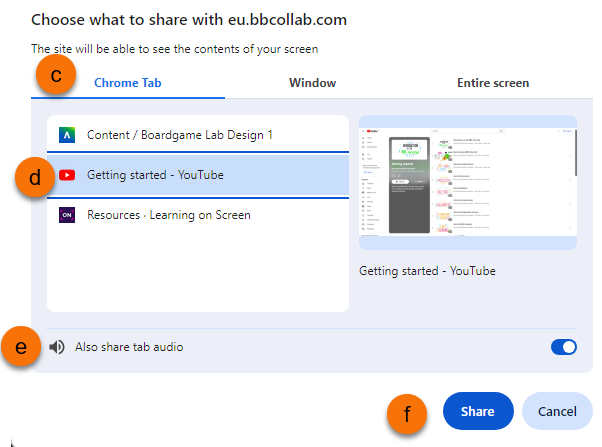This screenshot has width=602, height=447.
Task: Click the orange 'f' annotation marker
Action: pos(408,411)
